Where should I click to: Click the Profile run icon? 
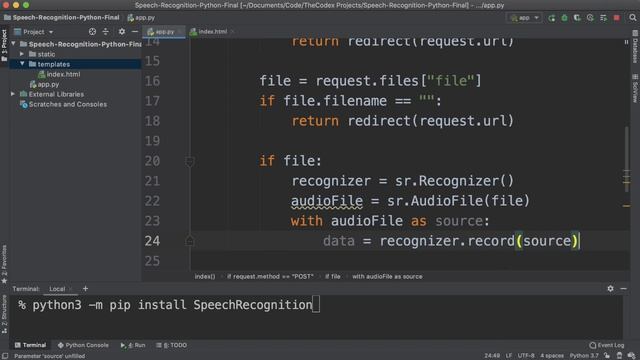pyautogui.click(x=590, y=18)
